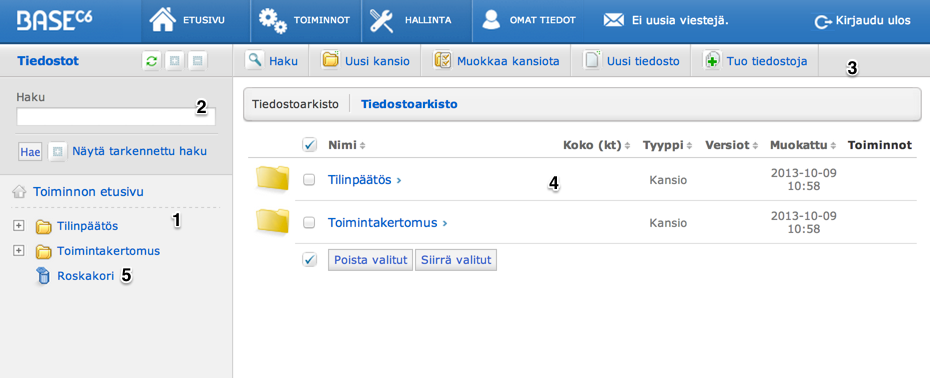Image resolution: width=930 pixels, height=378 pixels.
Task: Click modified date in Toimintakertomus row
Action: (x=803, y=222)
